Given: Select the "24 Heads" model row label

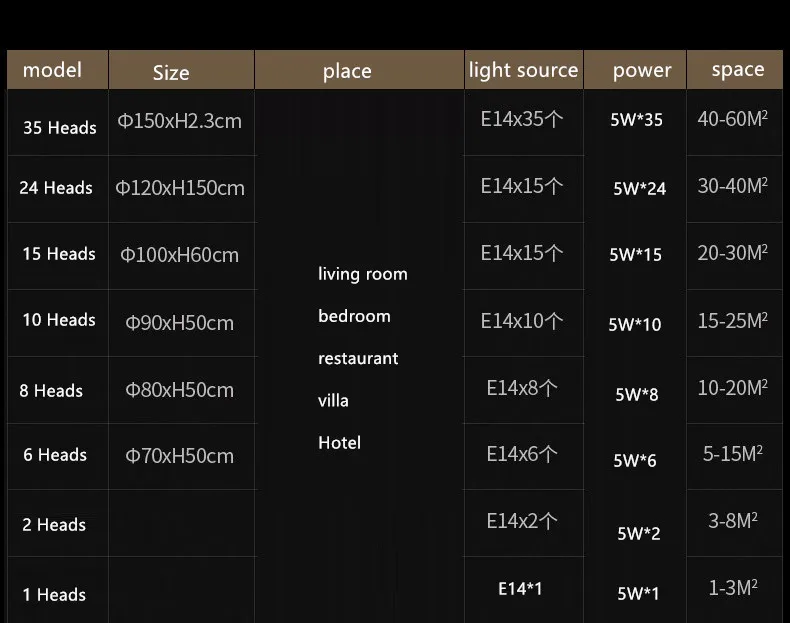Looking at the screenshot, I should point(56,188).
